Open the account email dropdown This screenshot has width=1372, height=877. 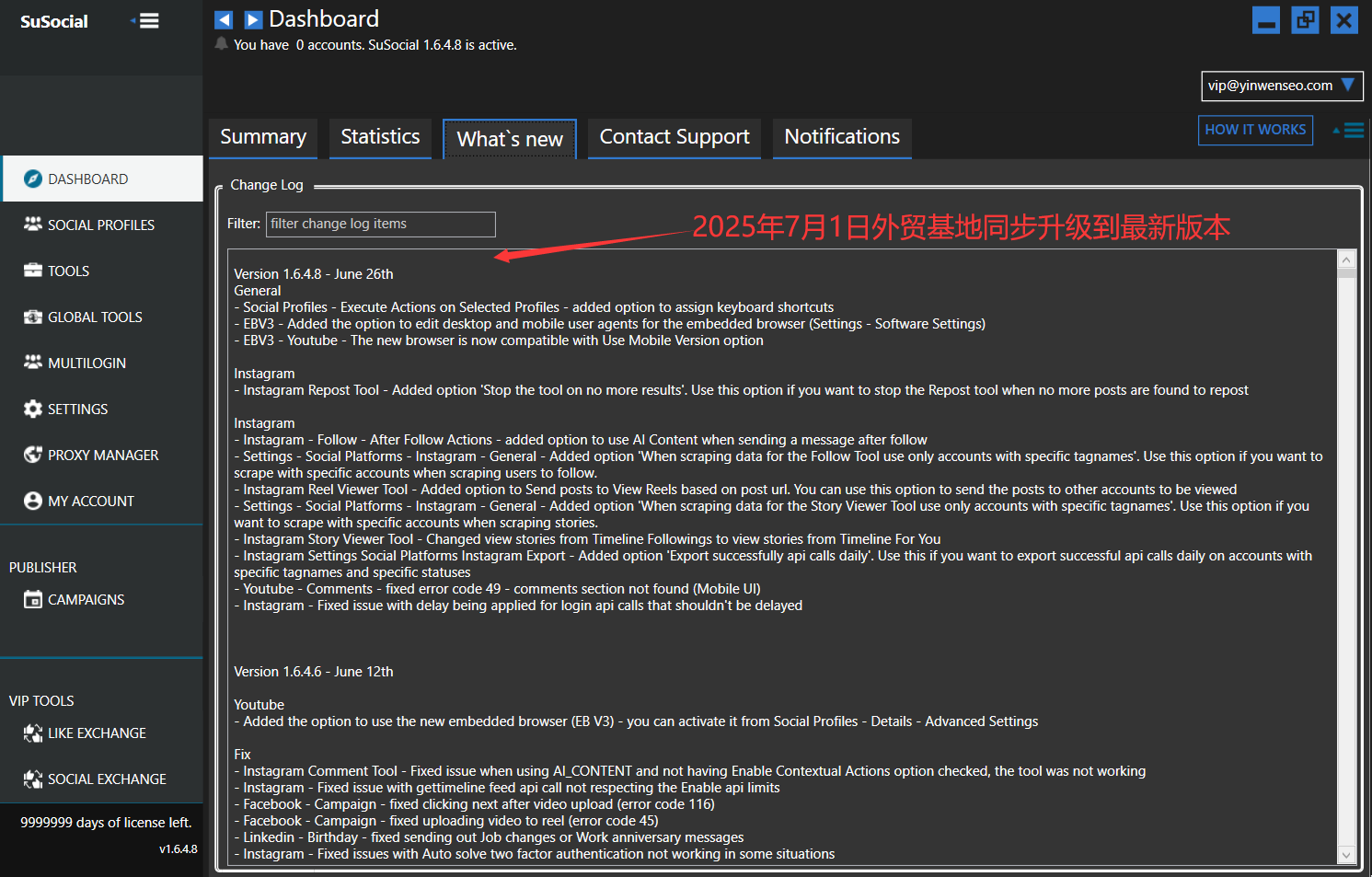[1282, 86]
